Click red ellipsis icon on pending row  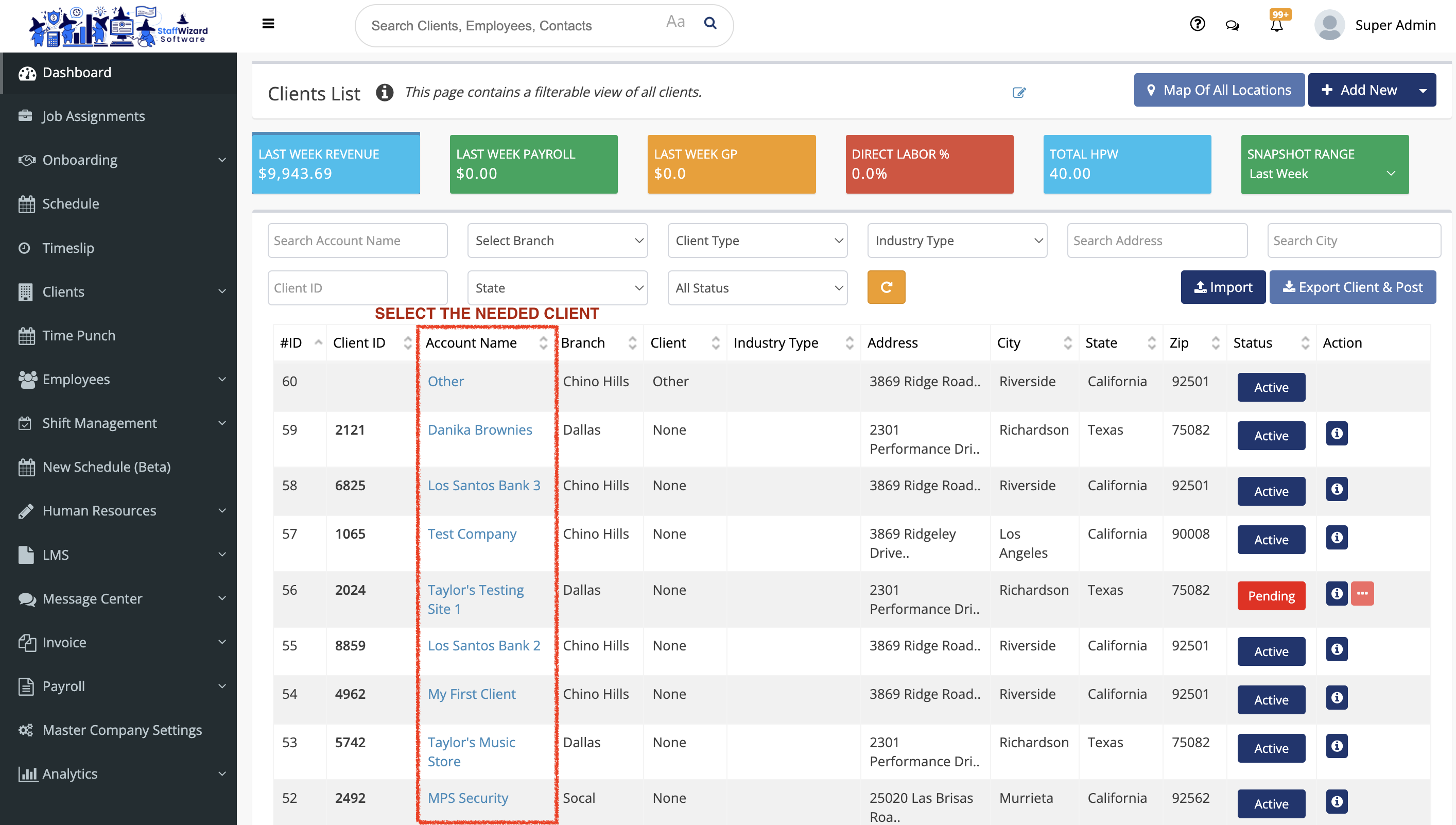click(x=1362, y=593)
